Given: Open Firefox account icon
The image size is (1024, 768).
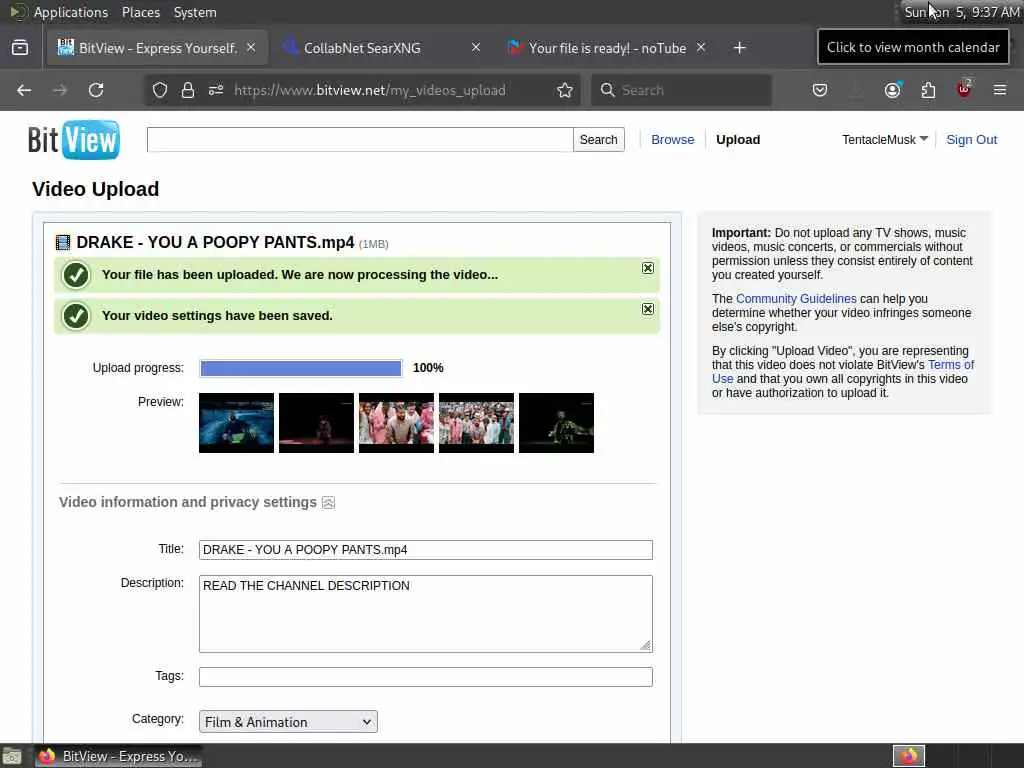Looking at the screenshot, I should 892,90.
